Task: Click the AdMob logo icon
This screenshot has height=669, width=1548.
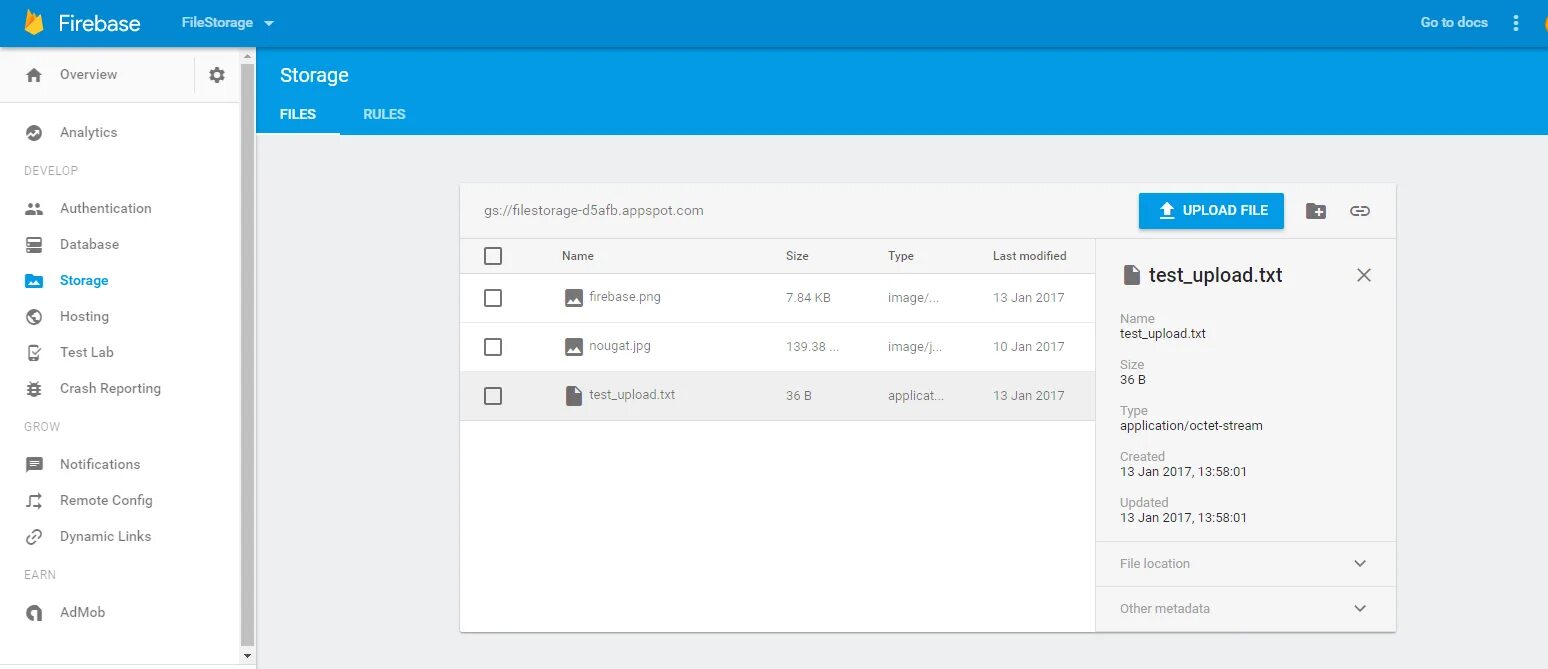Action: coord(34,613)
